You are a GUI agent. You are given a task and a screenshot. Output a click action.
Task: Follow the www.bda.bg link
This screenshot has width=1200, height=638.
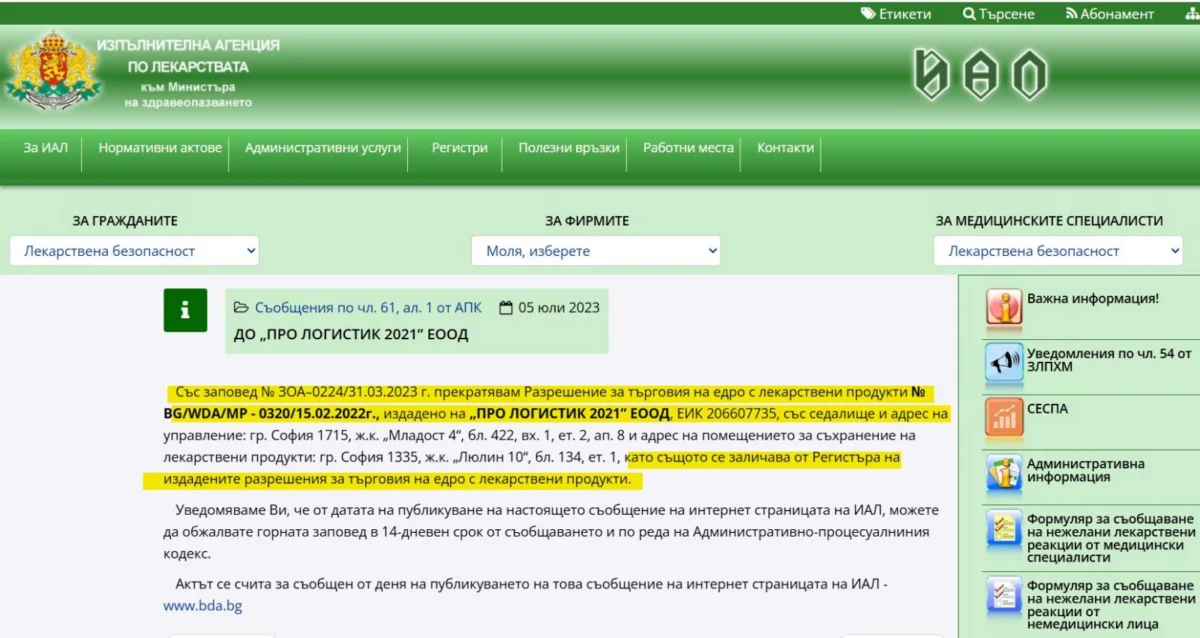(x=203, y=606)
